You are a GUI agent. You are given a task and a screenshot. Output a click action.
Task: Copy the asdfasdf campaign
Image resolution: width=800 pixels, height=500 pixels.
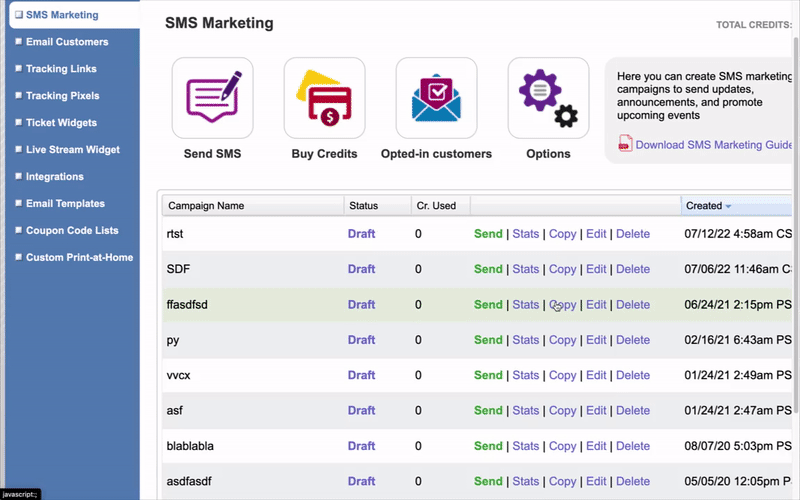562,481
